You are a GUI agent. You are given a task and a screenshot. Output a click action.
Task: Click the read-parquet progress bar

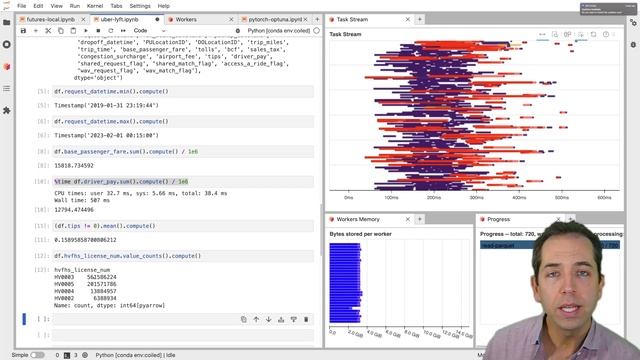(x=549, y=245)
